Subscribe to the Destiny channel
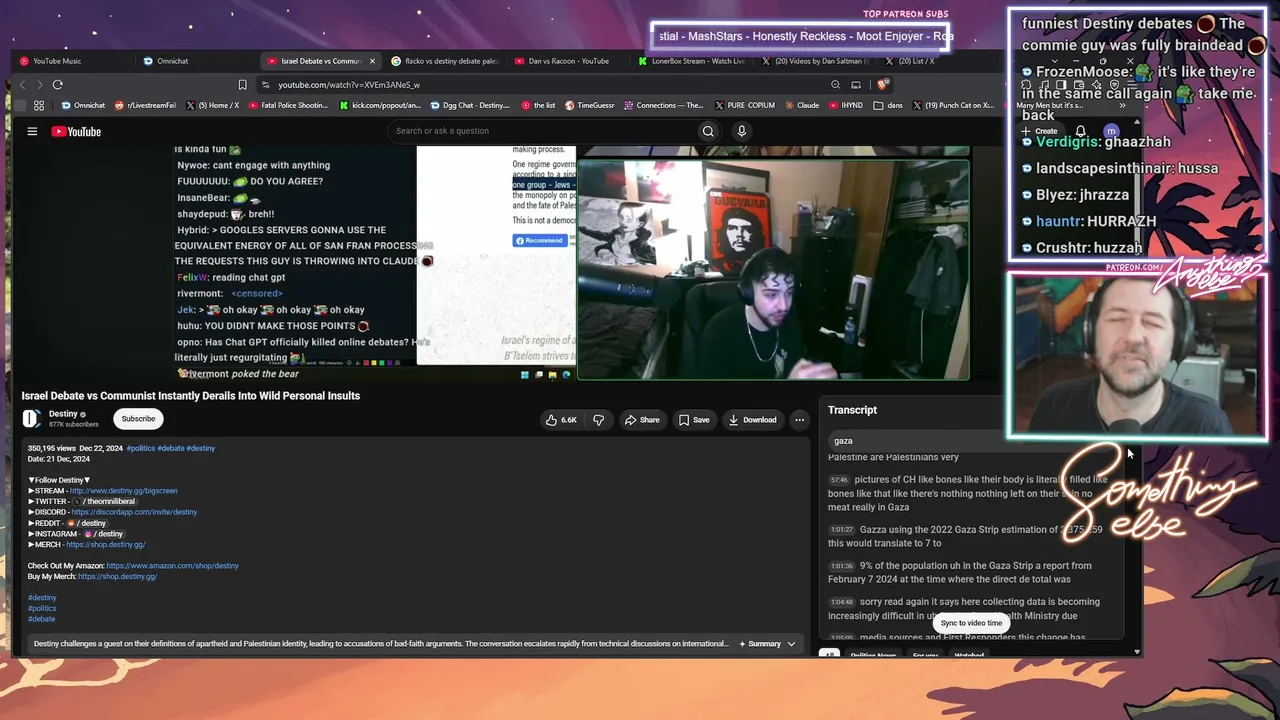 pyautogui.click(x=138, y=419)
